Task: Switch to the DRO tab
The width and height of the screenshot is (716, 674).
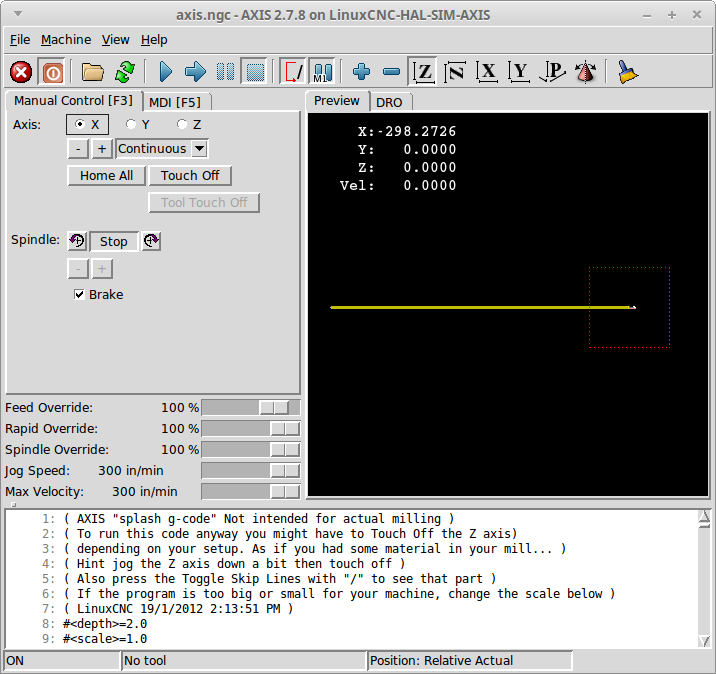Action: 390,102
